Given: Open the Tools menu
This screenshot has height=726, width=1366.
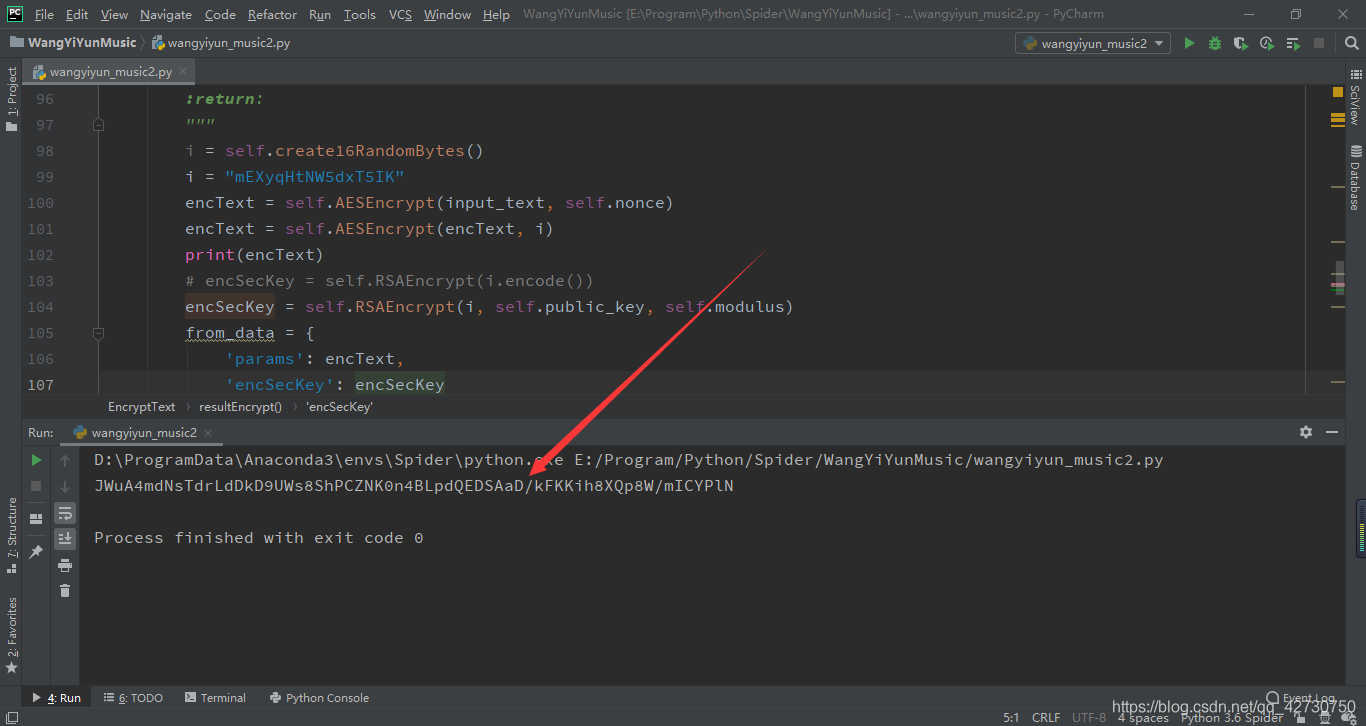Looking at the screenshot, I should pyautogui.click(x=359, y=14).
